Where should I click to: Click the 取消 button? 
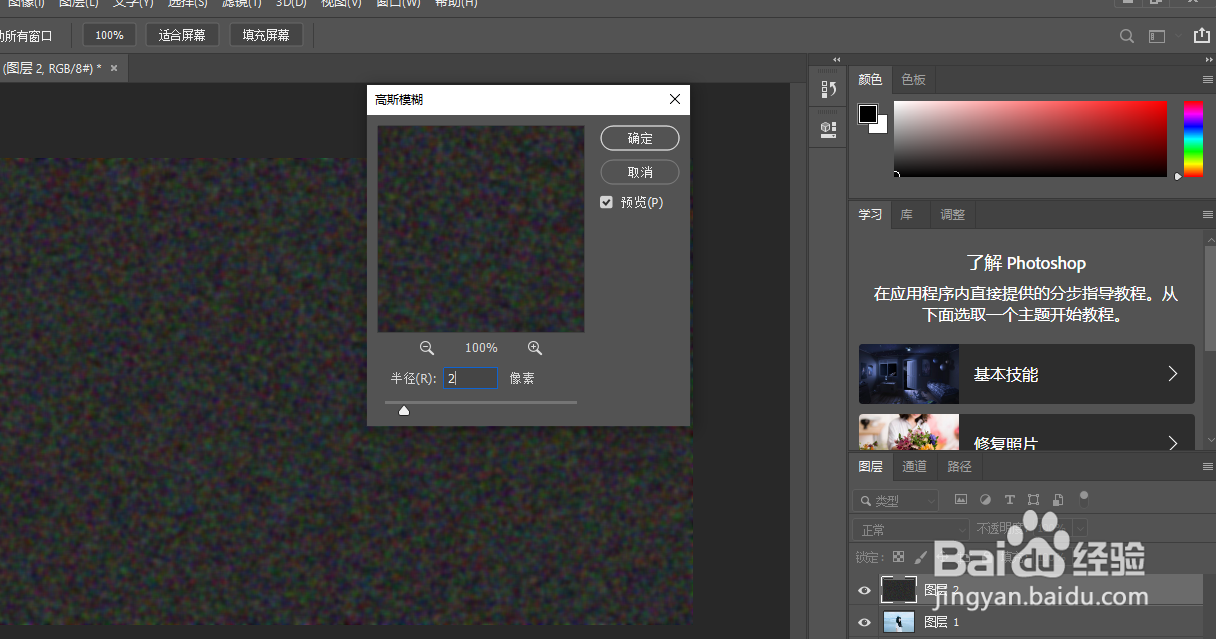(x=640, y=172)
